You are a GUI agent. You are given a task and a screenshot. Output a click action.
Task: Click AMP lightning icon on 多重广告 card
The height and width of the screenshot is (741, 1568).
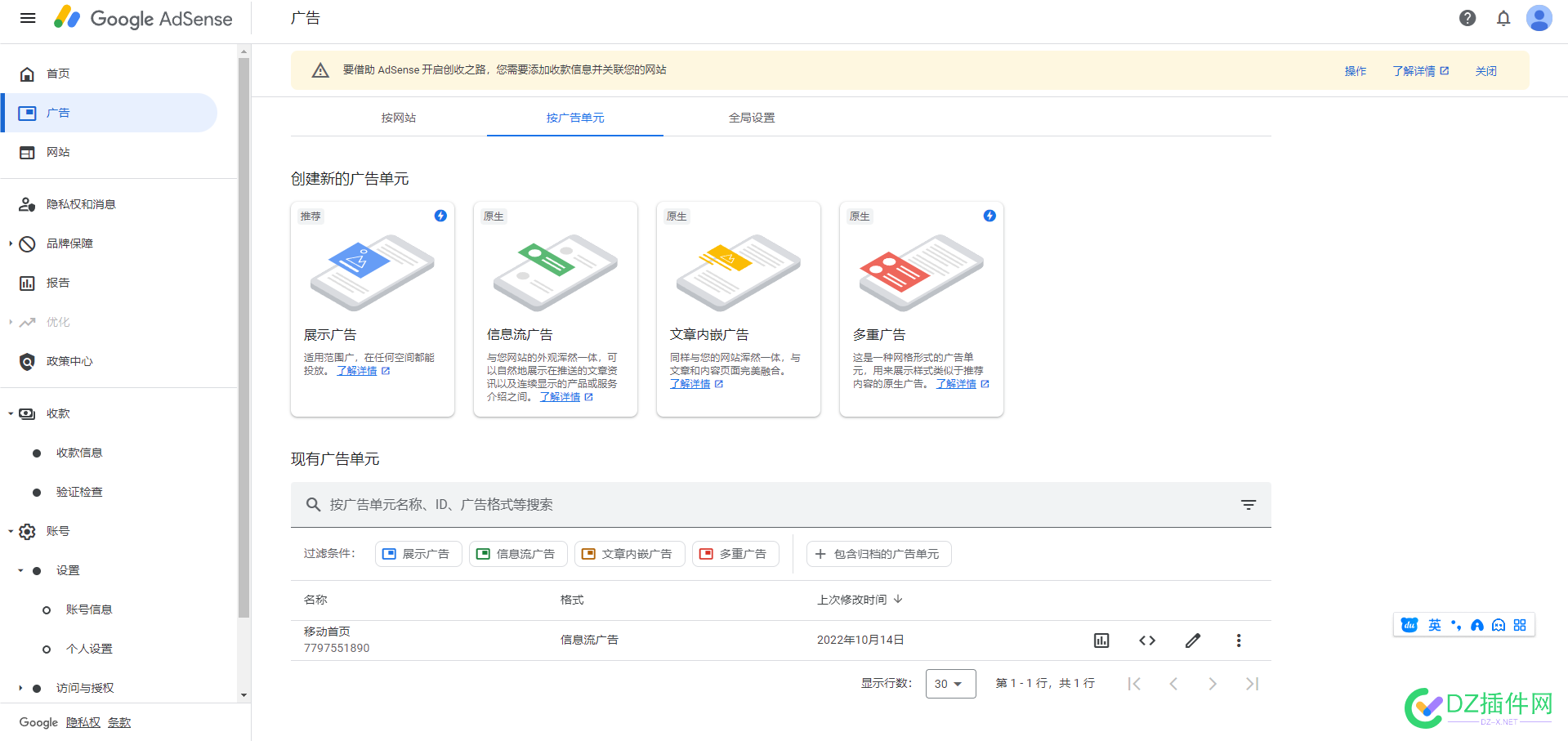(x=989, y=216)
